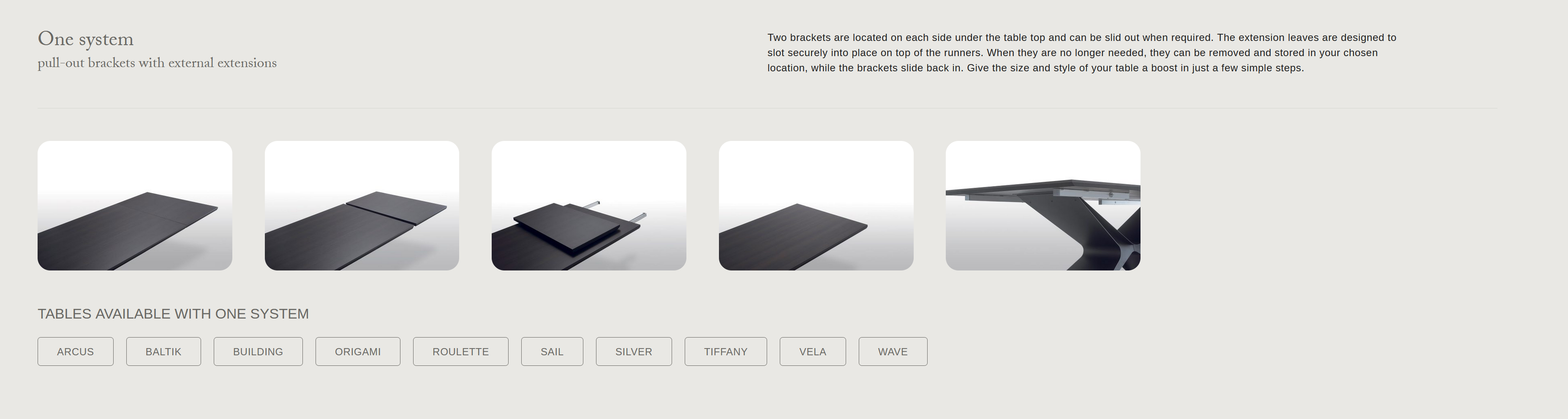View first image of fully extended tabletop
1568x419 pixels.
[x=135, y=205]
